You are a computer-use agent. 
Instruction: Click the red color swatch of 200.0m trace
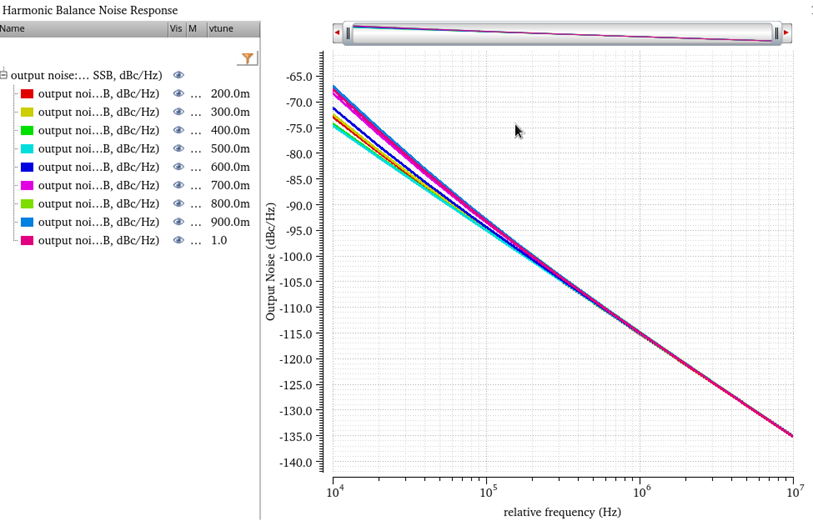point(28,94)
